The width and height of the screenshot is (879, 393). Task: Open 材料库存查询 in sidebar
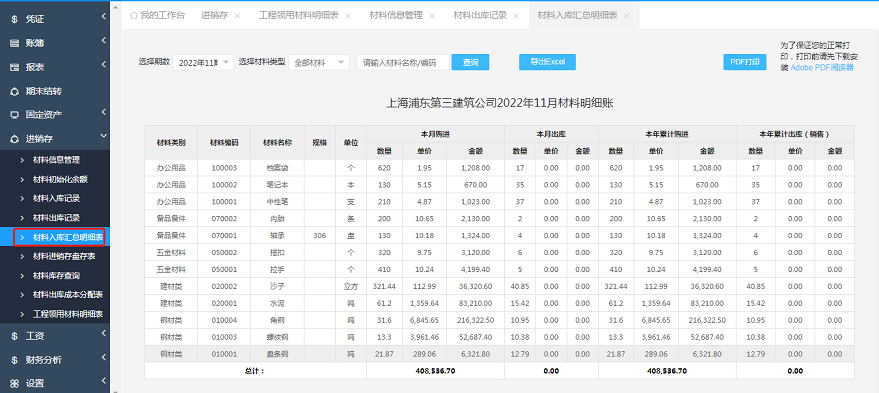(x=56, y=275)
